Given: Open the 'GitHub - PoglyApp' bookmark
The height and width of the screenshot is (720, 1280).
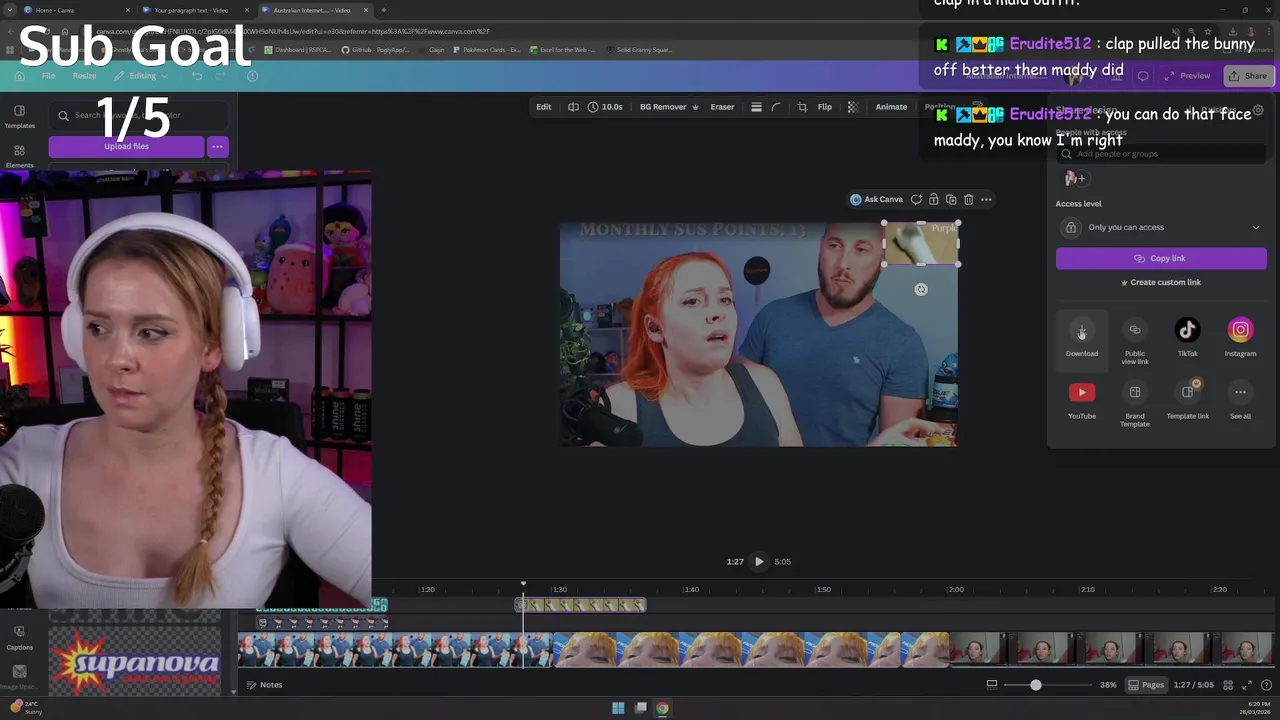Looking at the screenshot, I should tap(374, 49).
